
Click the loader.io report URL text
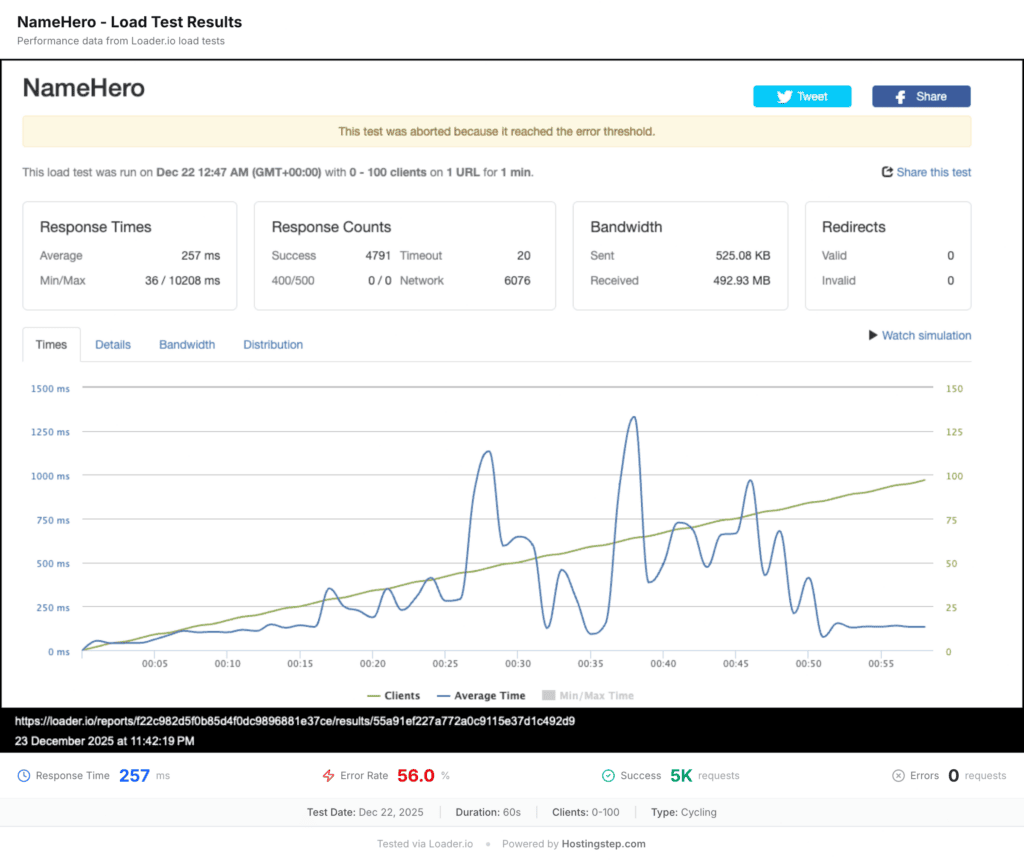coord(295,721)
